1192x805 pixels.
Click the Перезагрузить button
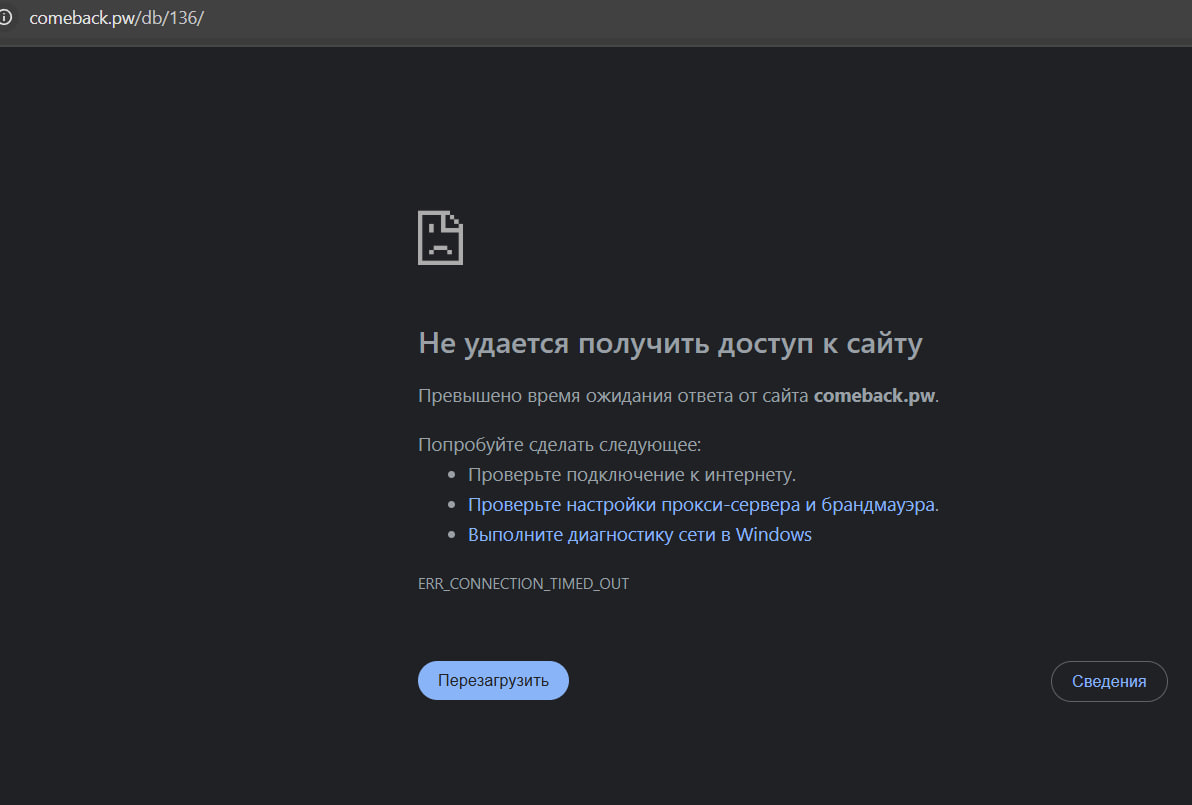coord(493,681)
